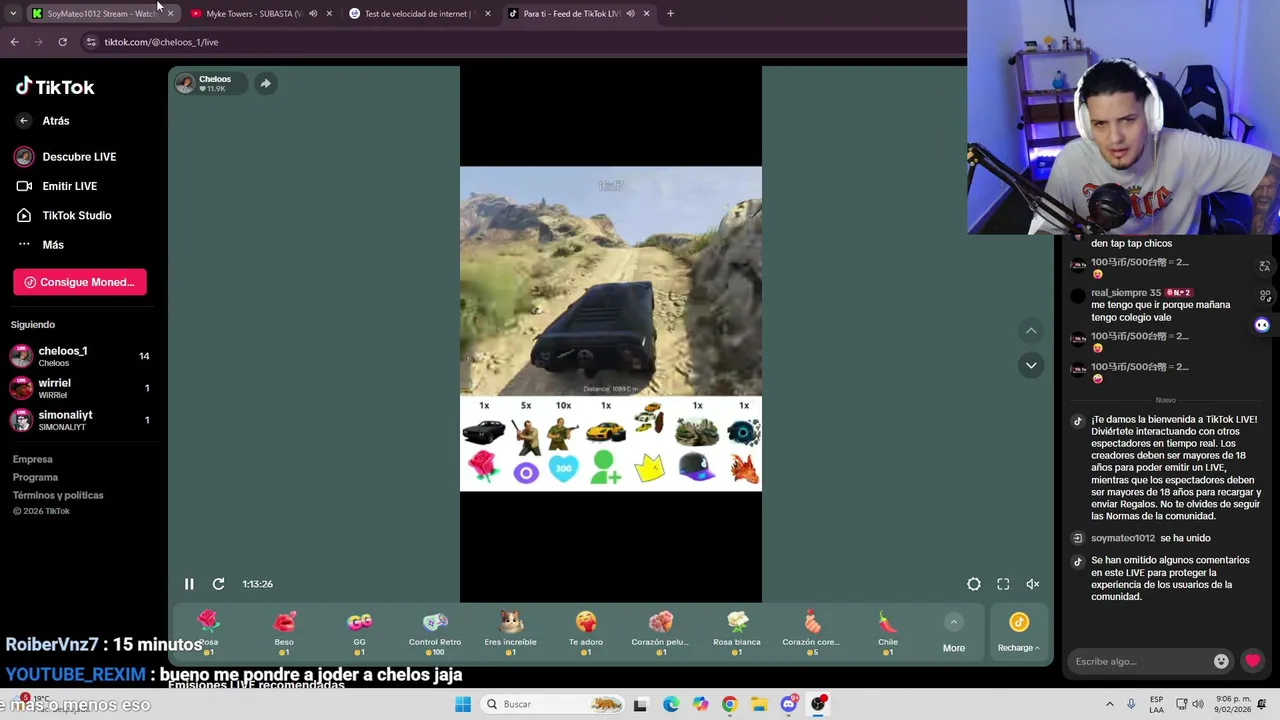Open Emitir LIVE in the sidebar
This screenshot has width=1280, height=720.
[57, 186]
